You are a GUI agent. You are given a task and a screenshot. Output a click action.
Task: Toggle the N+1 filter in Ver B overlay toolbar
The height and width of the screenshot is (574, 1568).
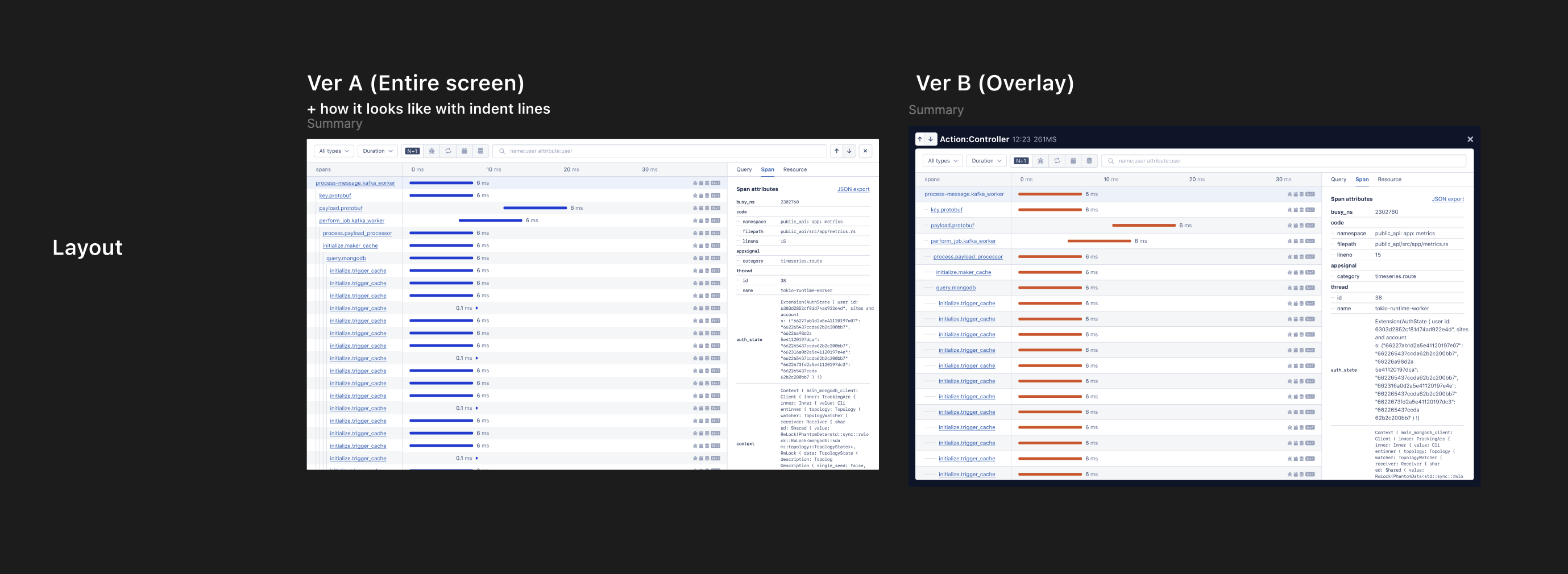click(x=1021, y=161)
